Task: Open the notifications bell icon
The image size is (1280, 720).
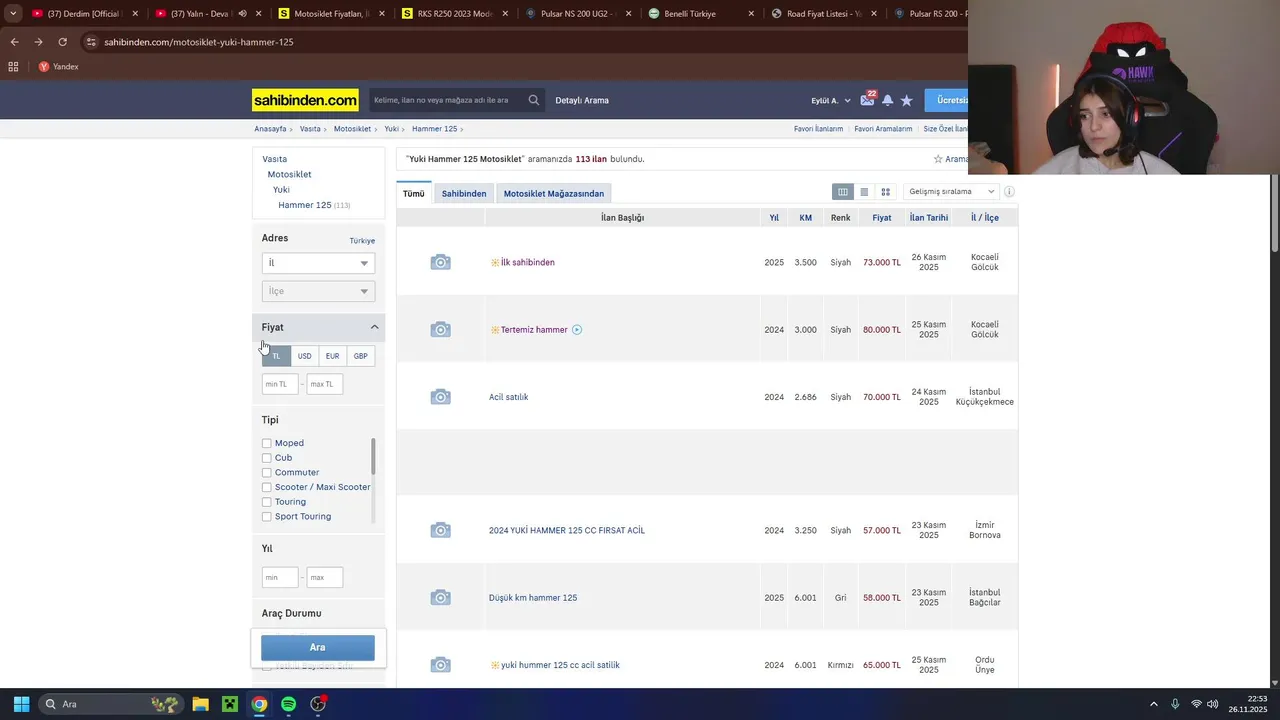Action: click(887, 100)
